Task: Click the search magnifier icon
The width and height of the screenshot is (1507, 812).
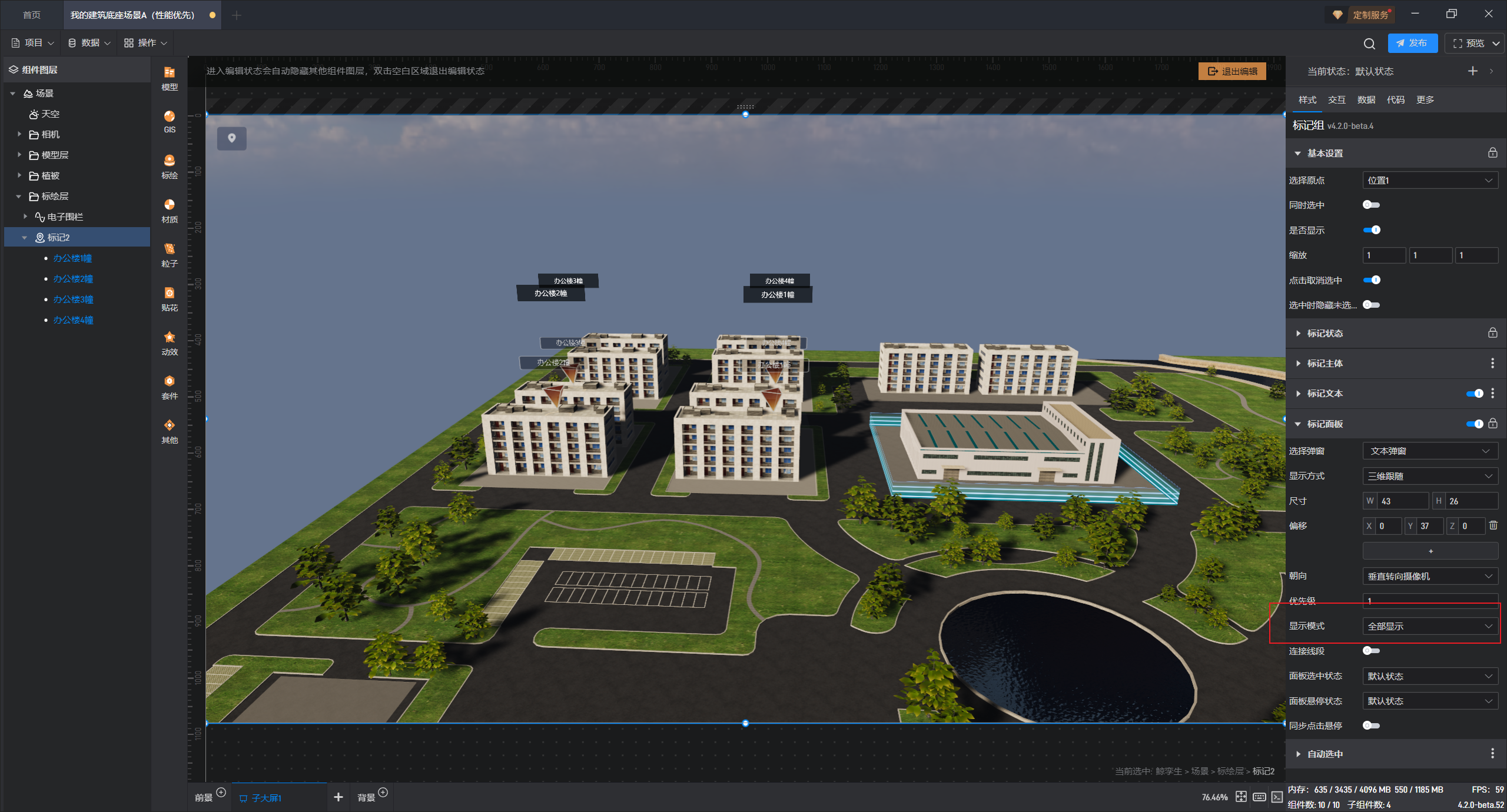Action: (x=1369, y=44)
